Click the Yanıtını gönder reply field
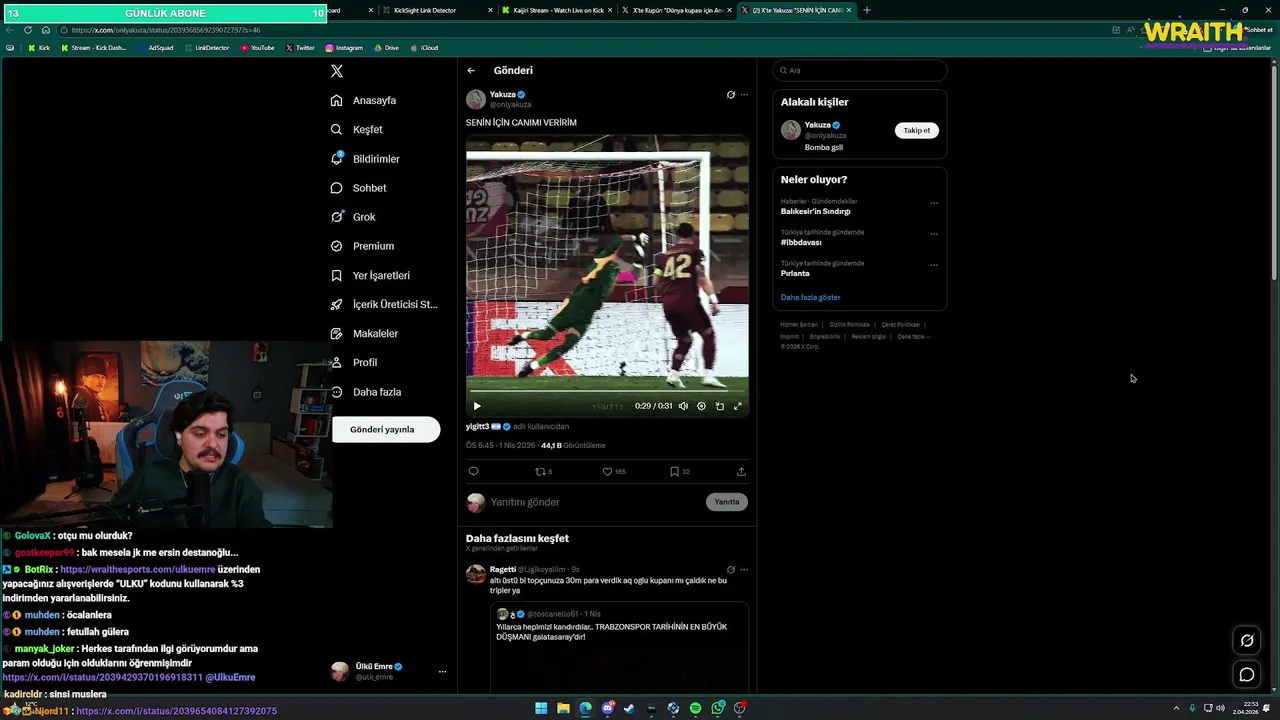The image size is (1280, 720). pyautogui.click(x=595, y=502)
